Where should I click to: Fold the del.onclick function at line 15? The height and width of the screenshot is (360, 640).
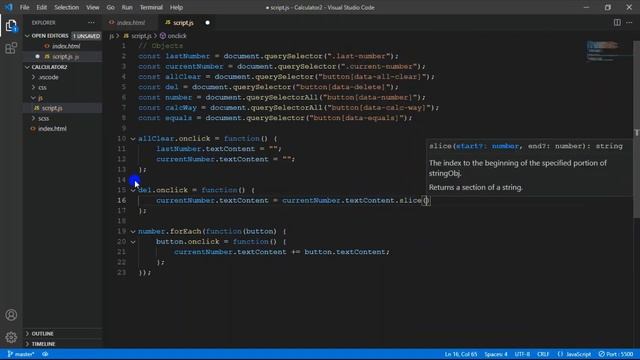tap(133, 190)
